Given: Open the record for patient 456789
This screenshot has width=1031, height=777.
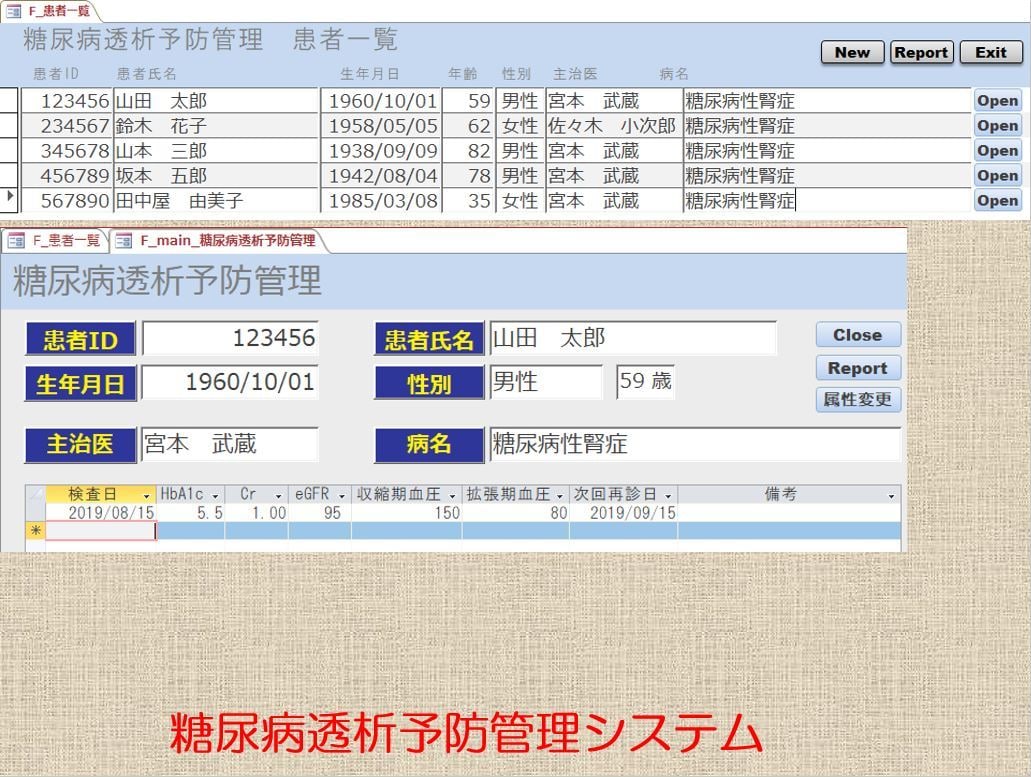Looking at the screenshot, I should click(x=997, y=176).
